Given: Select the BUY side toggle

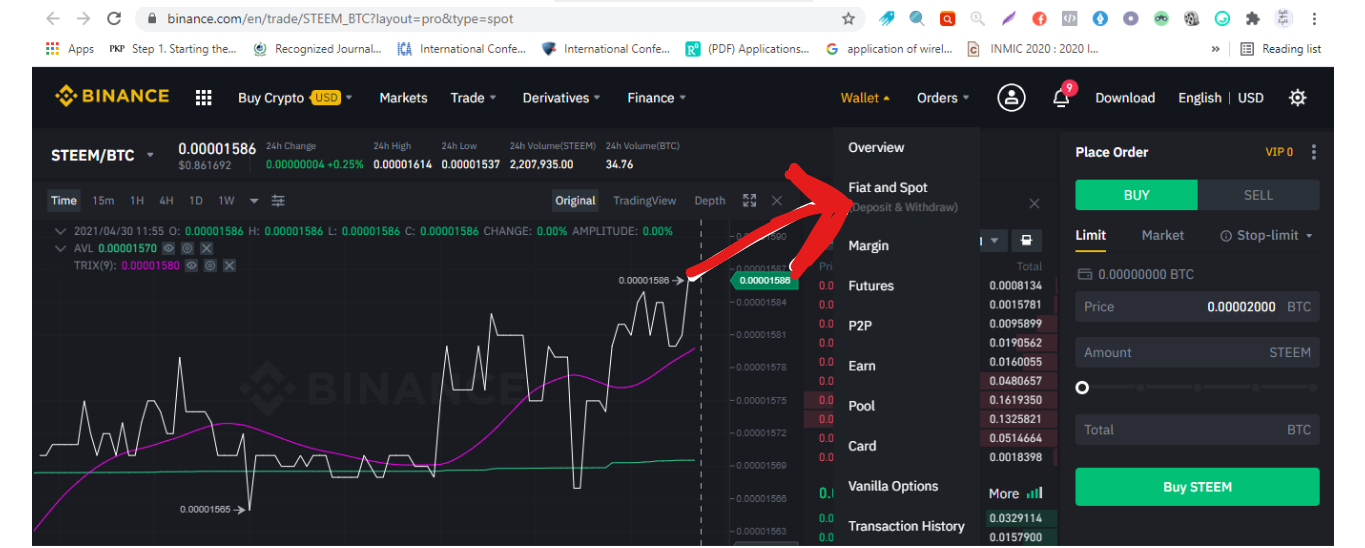Looking at the screenshot, I should (x=1136, y=195).
